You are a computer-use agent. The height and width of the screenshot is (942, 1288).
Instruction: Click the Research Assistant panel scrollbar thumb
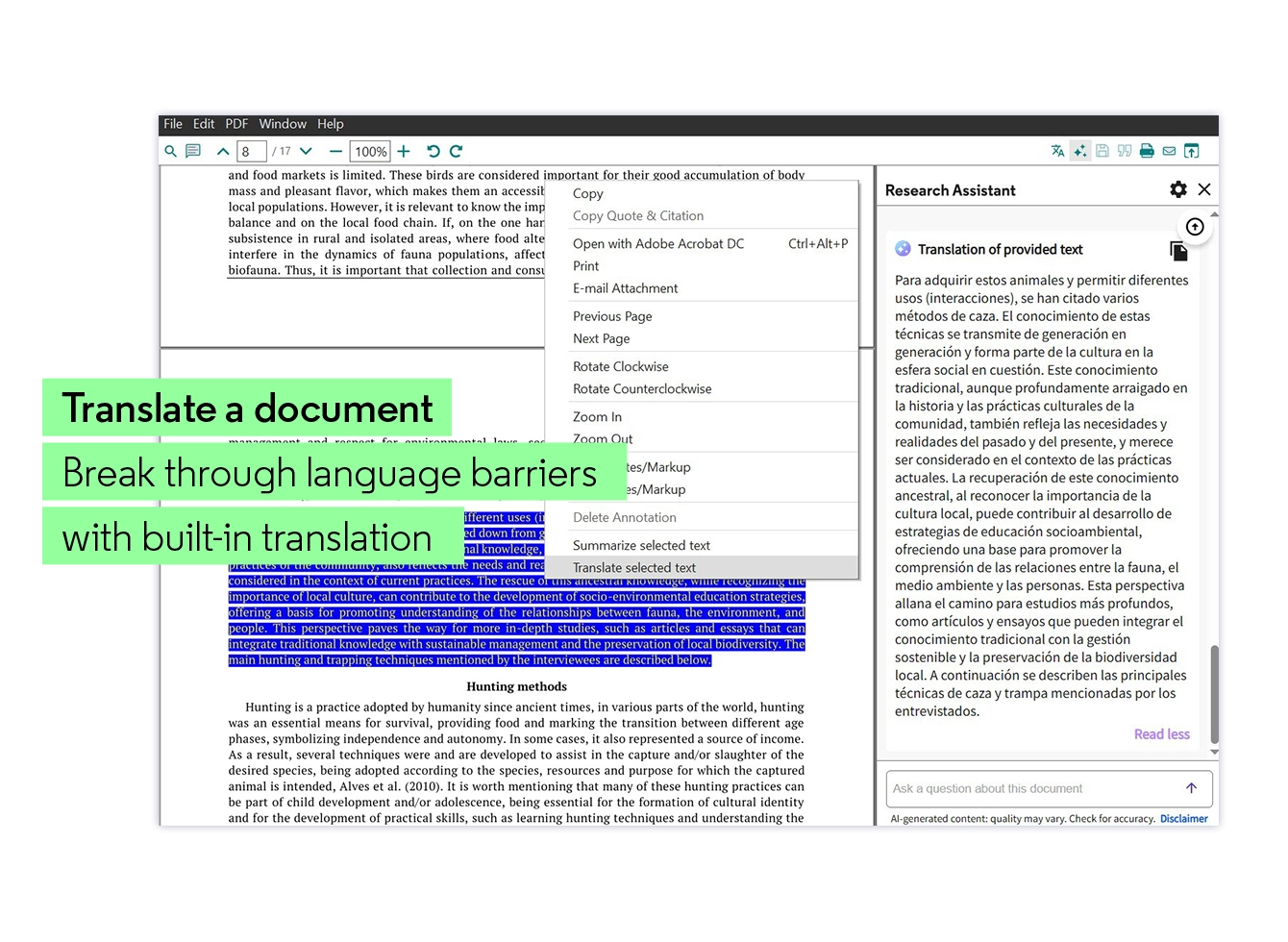tap(1214, 694)
